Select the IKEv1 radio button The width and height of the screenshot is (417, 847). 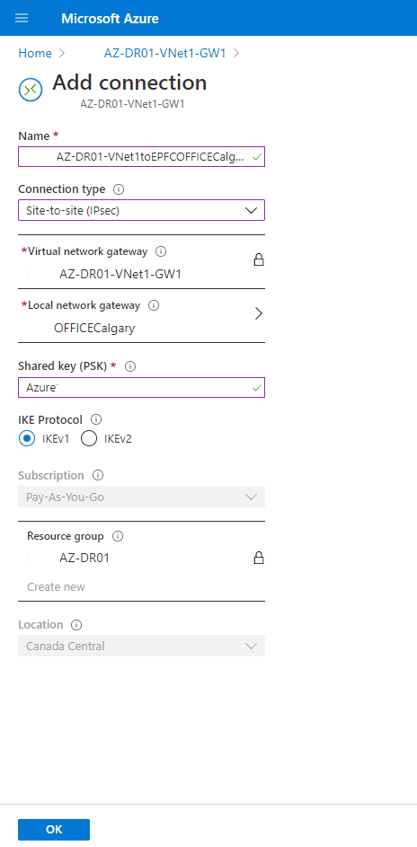coord(26,439)
